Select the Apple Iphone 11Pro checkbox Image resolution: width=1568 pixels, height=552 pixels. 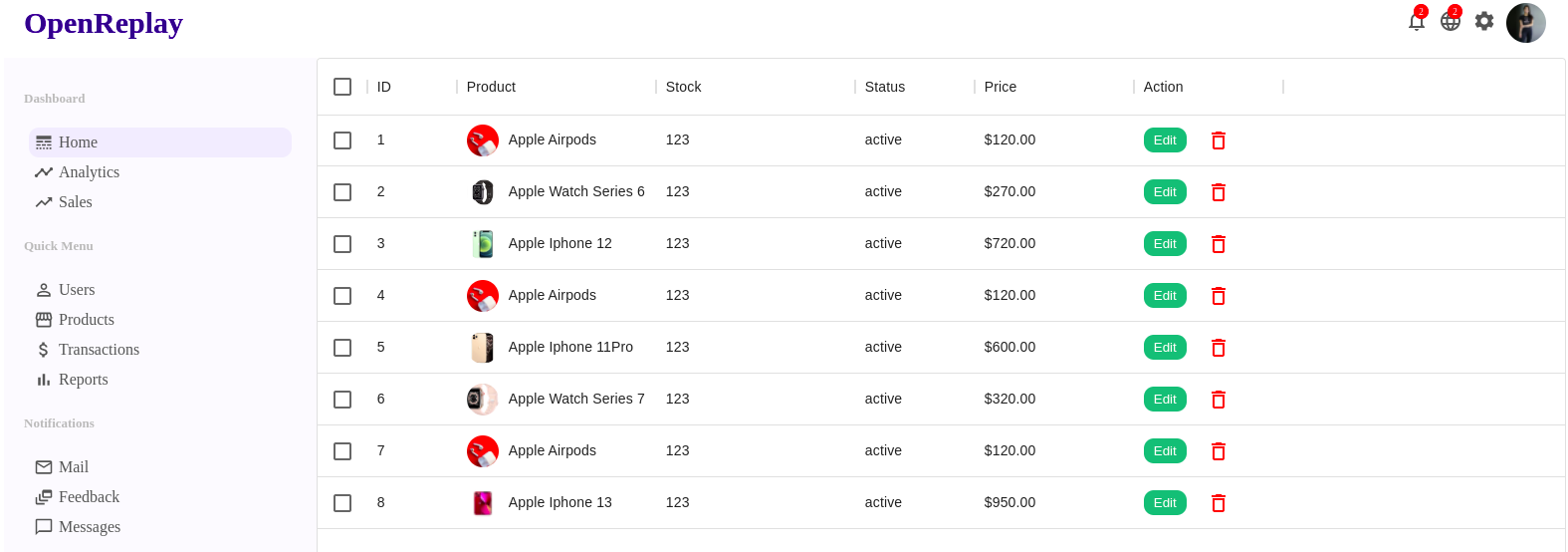342,348
